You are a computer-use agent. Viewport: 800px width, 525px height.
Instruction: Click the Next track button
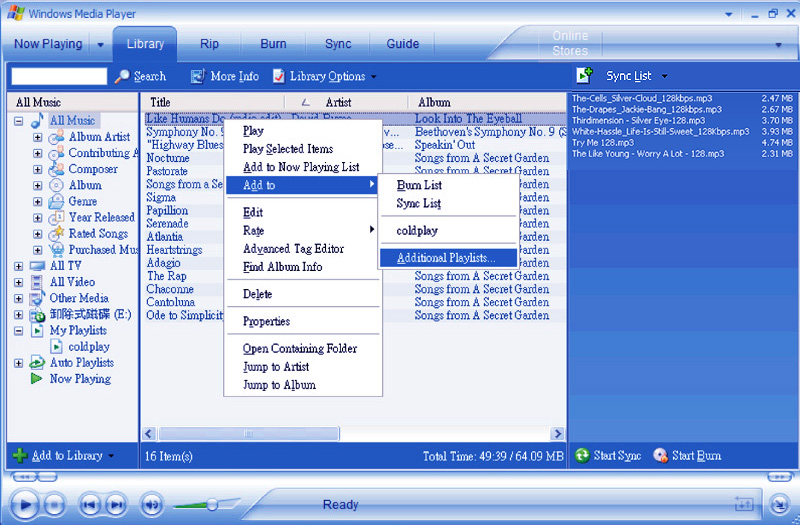tap(116, 505)
